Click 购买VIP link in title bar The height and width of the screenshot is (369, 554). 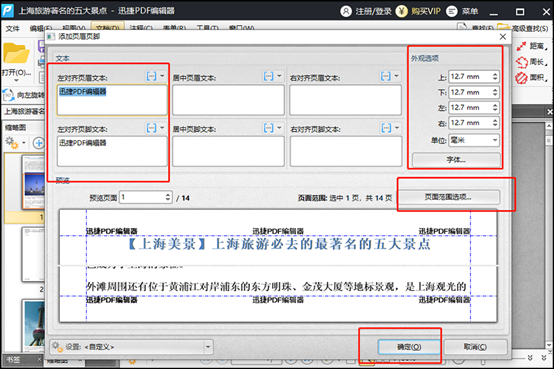[x=426, y=11]
